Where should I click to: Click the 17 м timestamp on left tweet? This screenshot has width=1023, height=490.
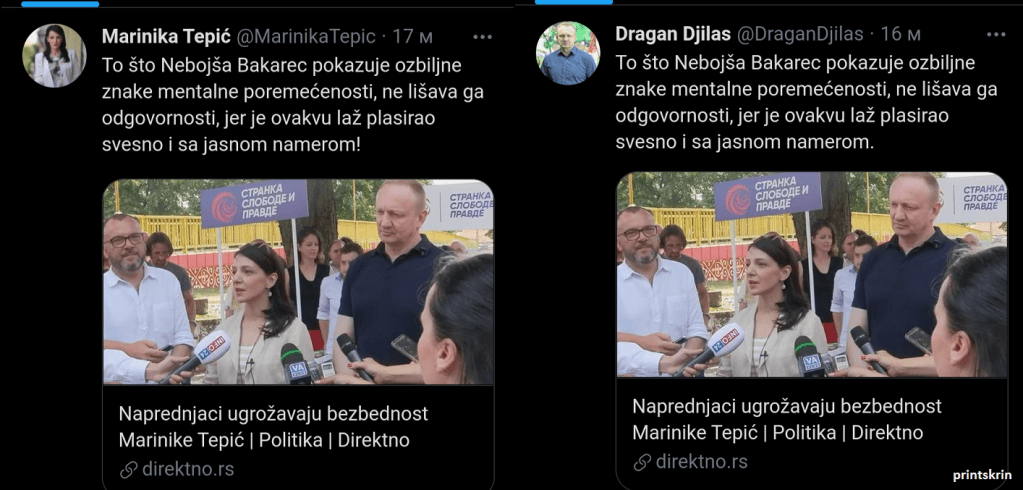(412, 37)
